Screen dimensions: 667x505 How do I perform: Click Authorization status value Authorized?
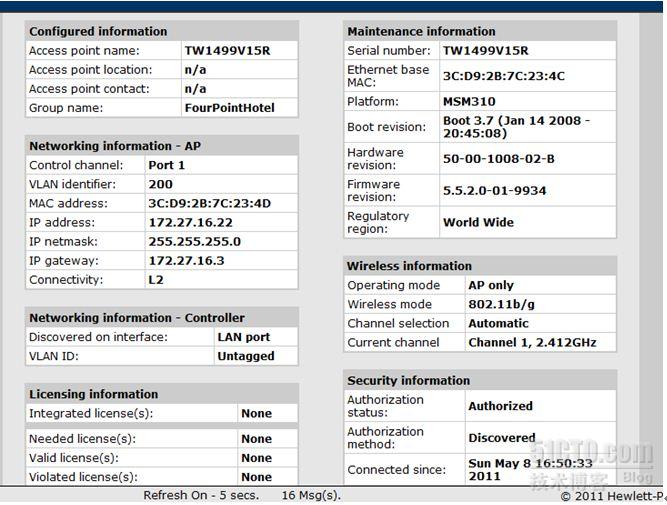(500, 406)
